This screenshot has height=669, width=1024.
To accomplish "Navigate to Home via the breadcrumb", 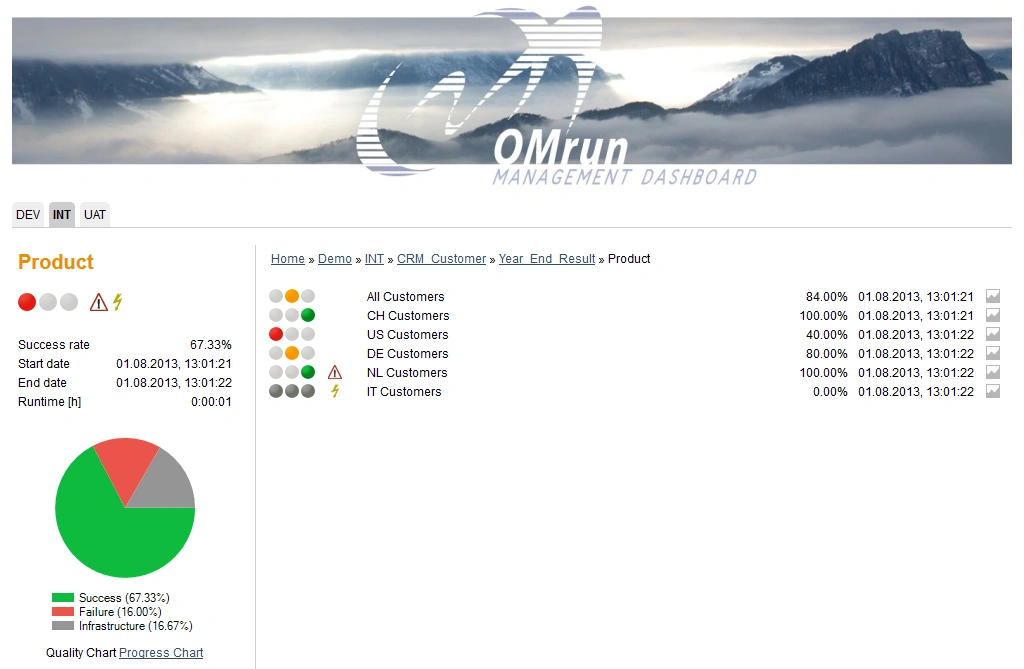I will pyautogui.click(x=287, y=258).
